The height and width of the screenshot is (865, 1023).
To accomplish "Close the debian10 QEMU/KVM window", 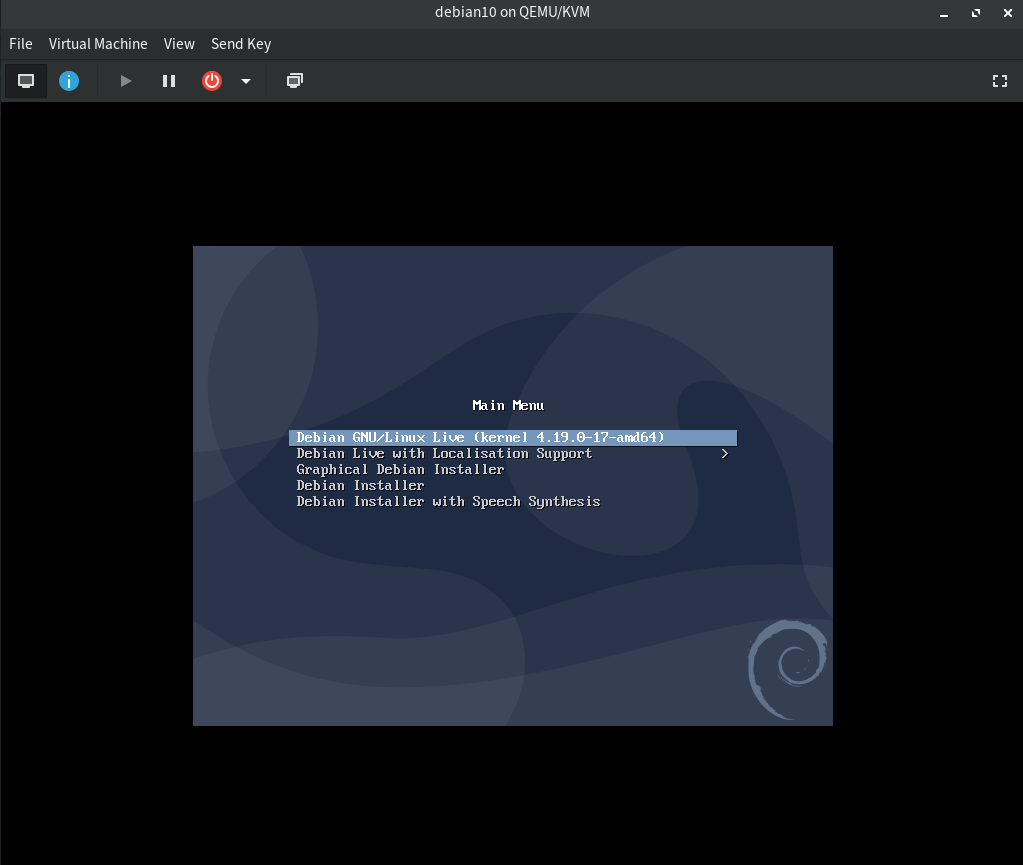I will 1005,13.
